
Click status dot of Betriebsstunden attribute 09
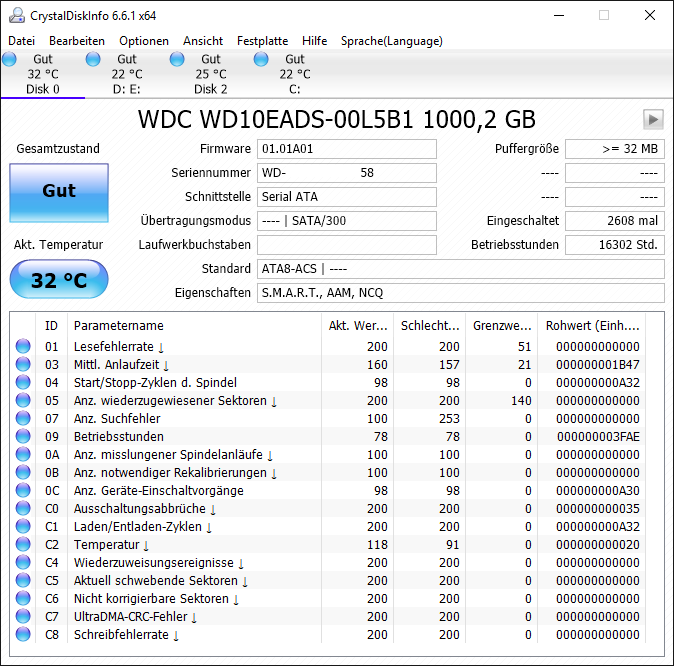(x=23, y=436)
